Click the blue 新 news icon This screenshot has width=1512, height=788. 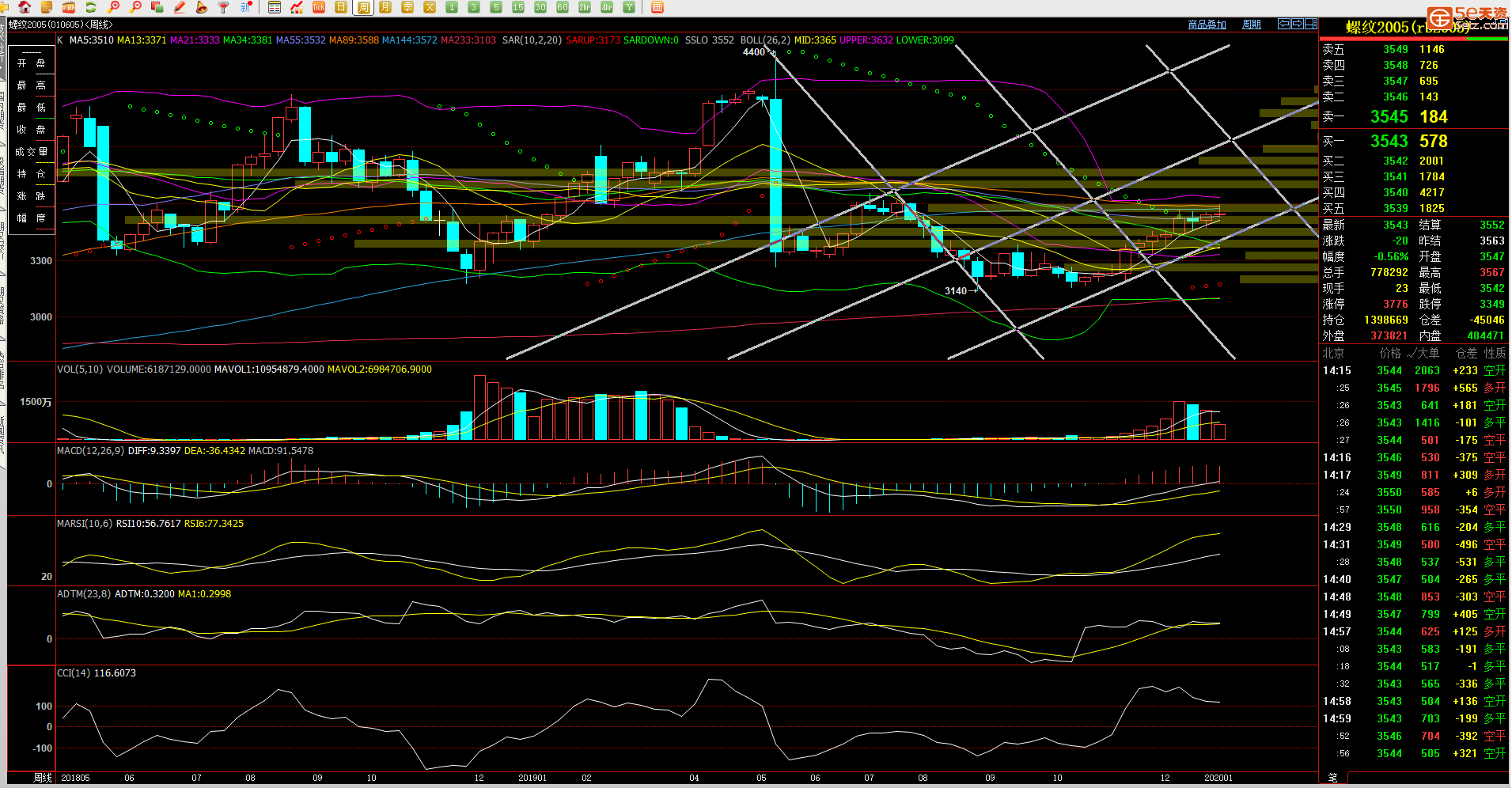[246, 7]
